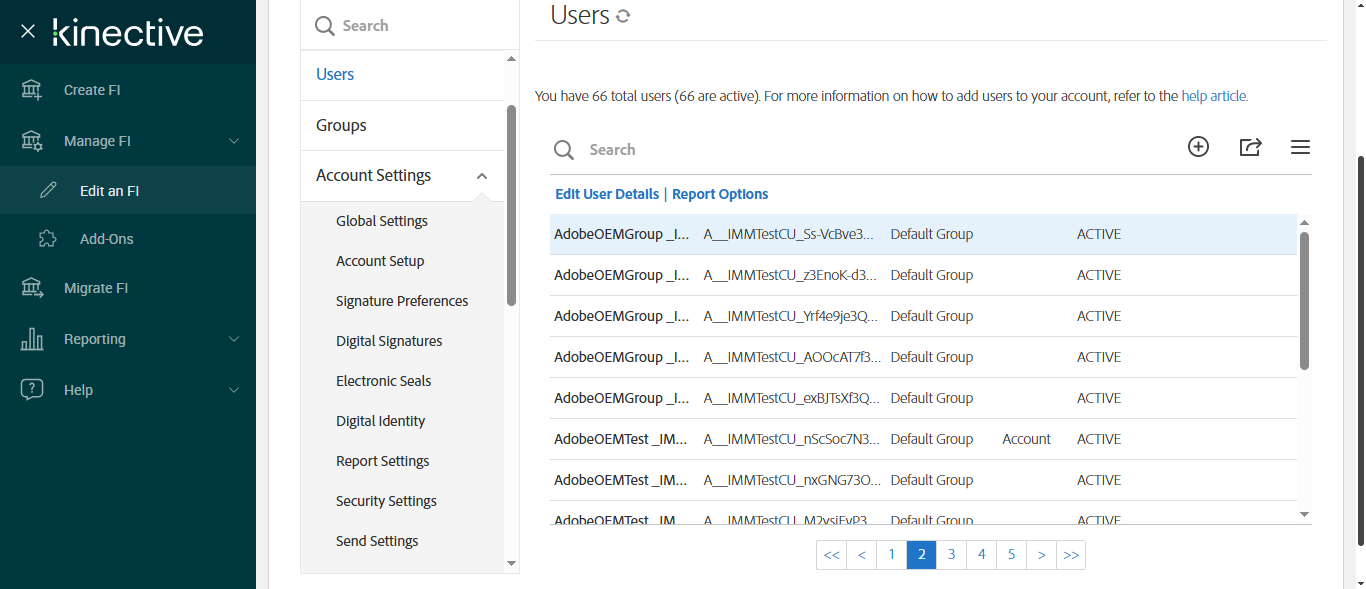Open the help article link
Image resolution: width=1366 pixels, height=589 pixels.
pyautogui.click(x=1214, y=96)
